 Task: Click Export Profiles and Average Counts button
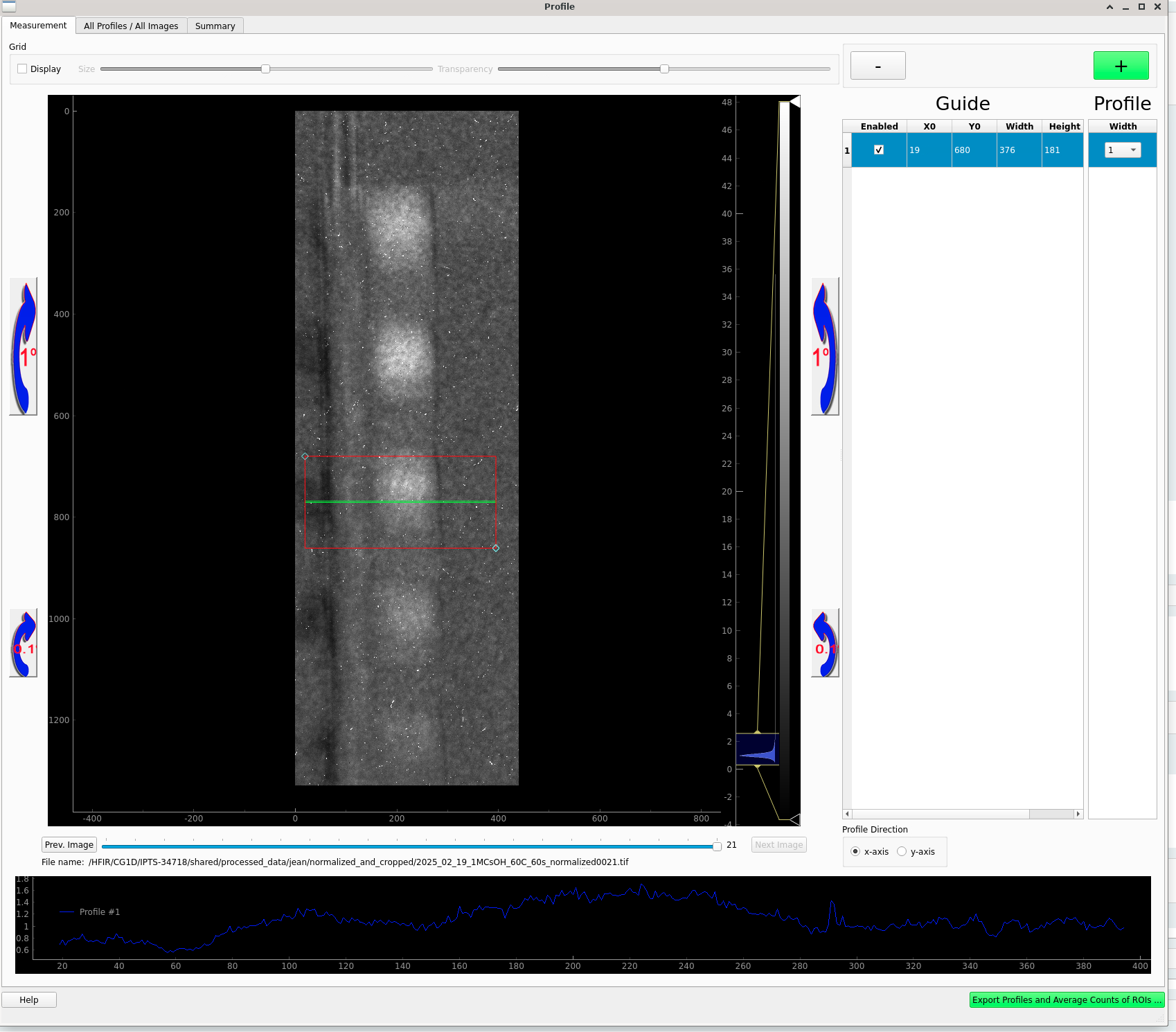point(1067,999)
